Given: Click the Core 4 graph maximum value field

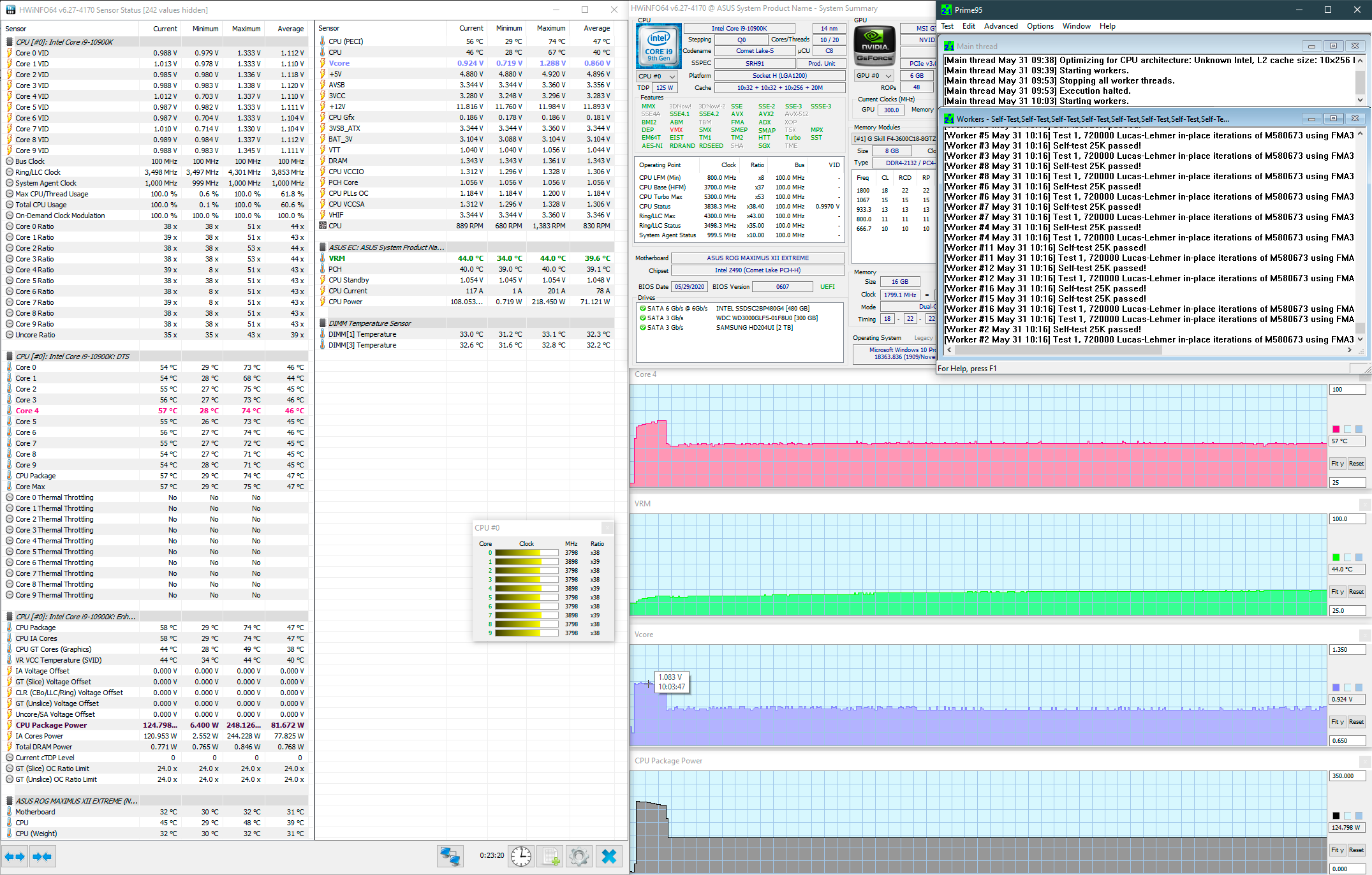Looking at the screenshot, I should (x=1346, y=390).
